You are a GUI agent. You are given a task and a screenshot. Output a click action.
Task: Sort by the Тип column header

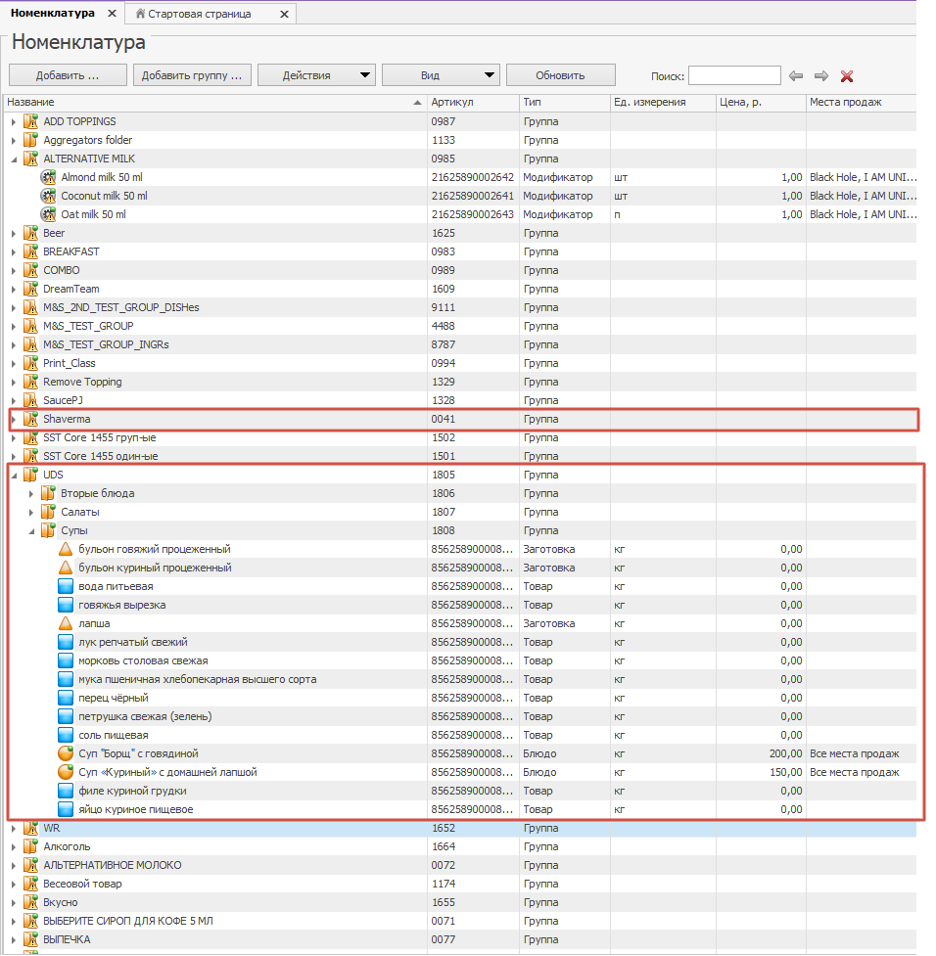click(564, 102)
